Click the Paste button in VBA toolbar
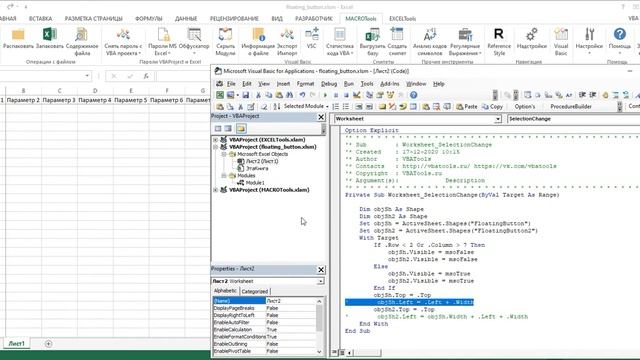 pos(467,107)
